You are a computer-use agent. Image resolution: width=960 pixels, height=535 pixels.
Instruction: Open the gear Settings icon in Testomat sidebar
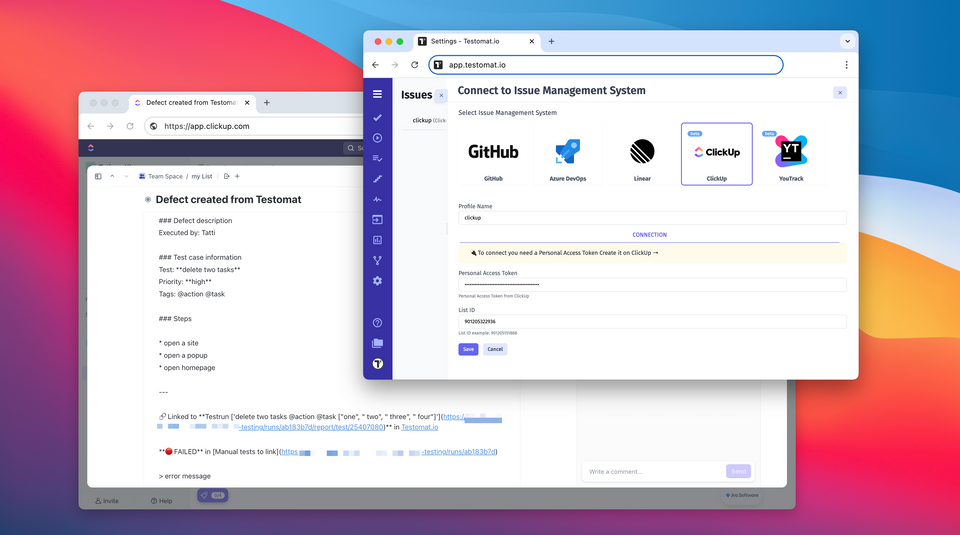click(x=377, y=280)
